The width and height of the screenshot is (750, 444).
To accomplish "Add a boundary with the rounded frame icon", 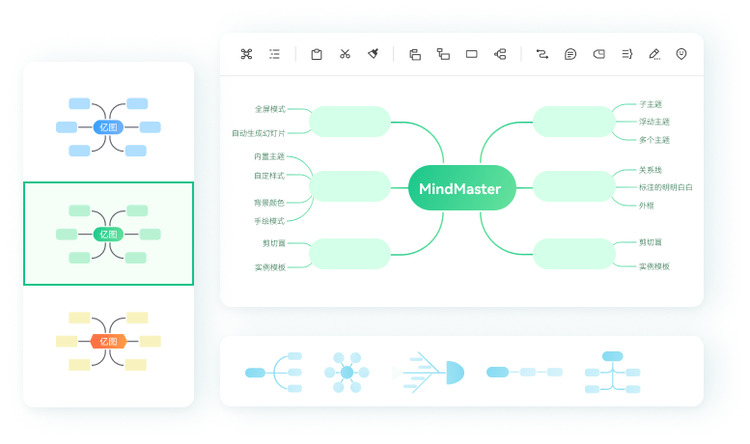I will [x=599, y=54].
